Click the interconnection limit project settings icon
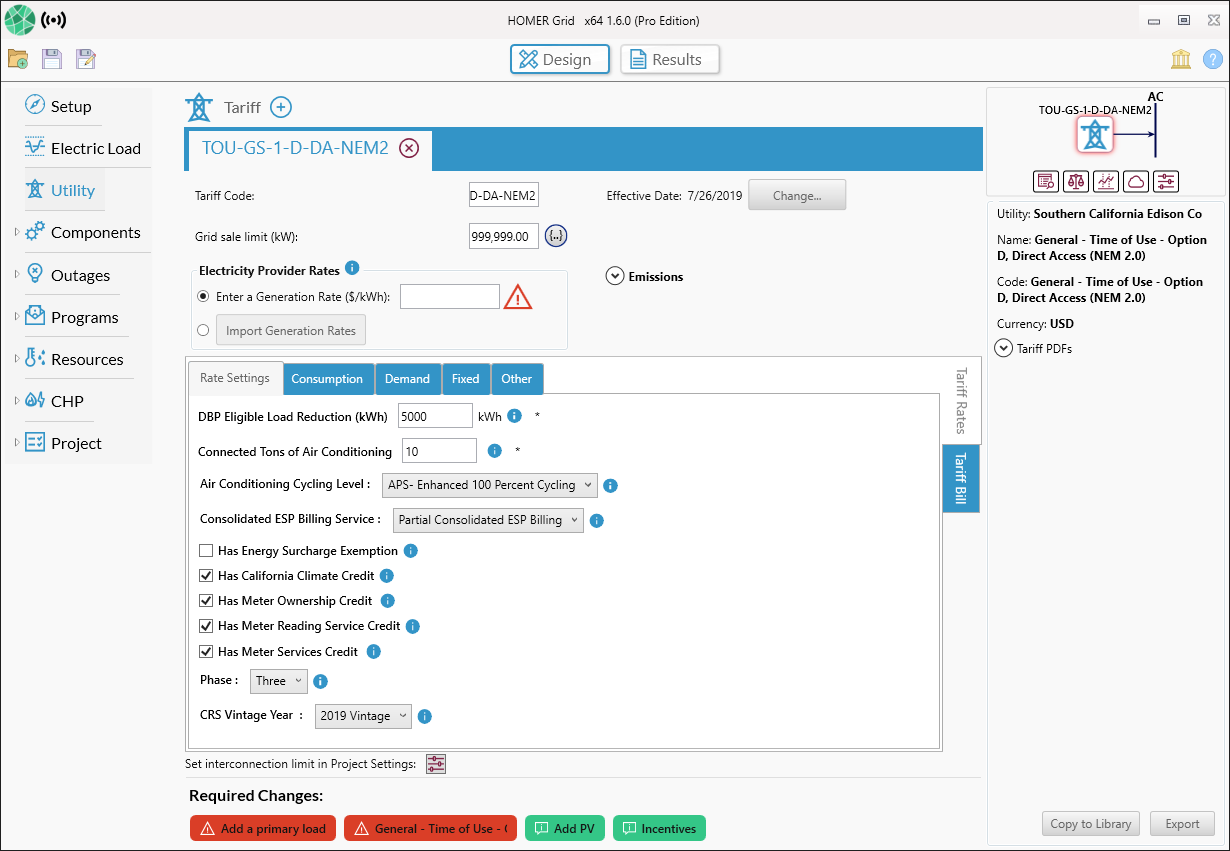The image size is (1230, 851). [436, 764]
